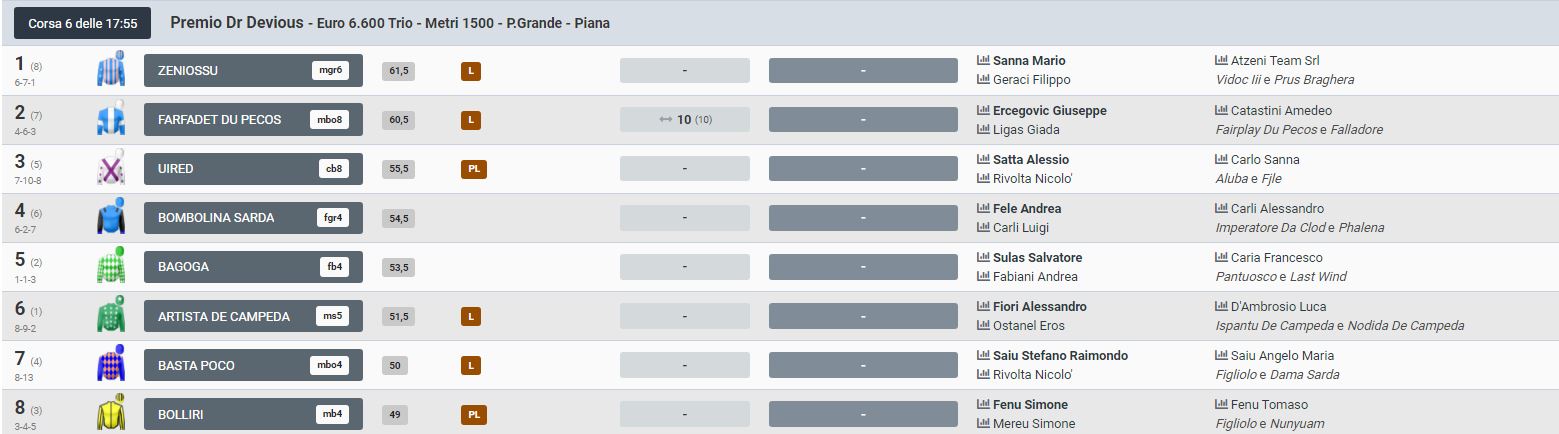Click the mbo8 tag on Farfadet Du Pecos
The height and width of the screenshot is (434, 1559).
click(330, 120)
